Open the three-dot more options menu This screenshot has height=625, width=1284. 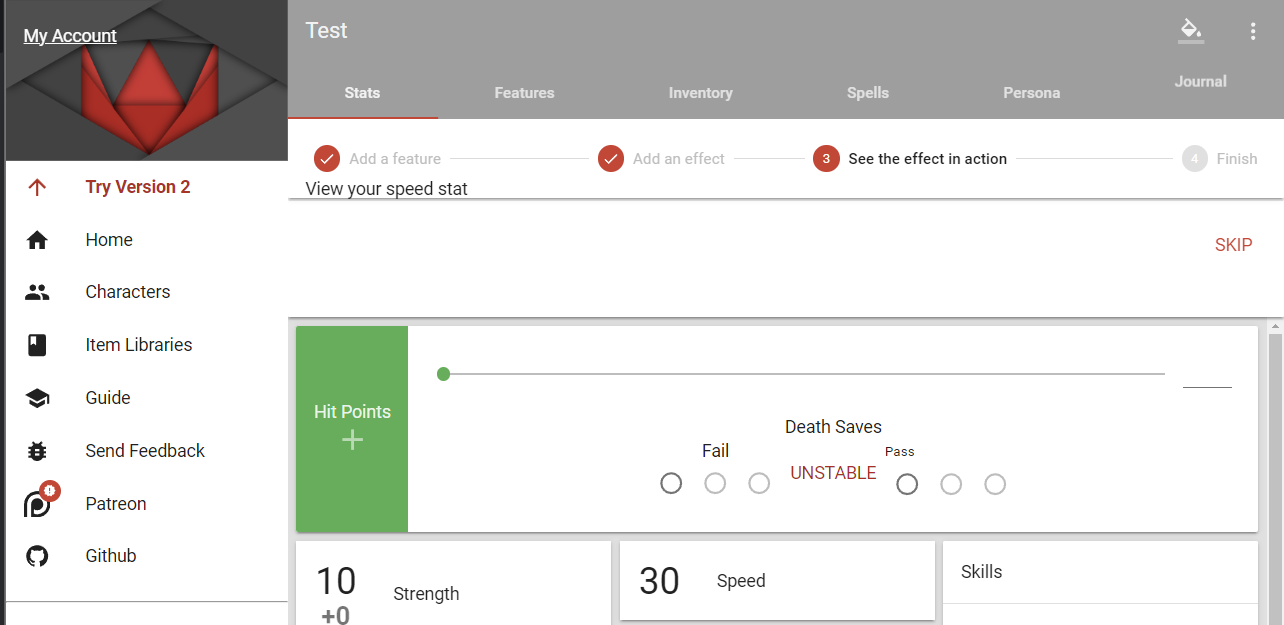tap(1253, 31)
